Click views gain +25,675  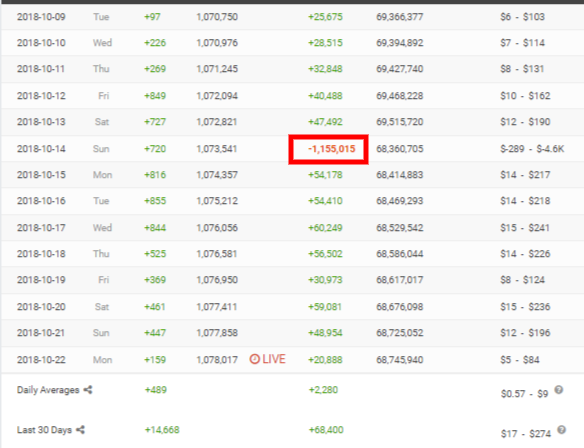pyautogui.click(x=325, y=17)
